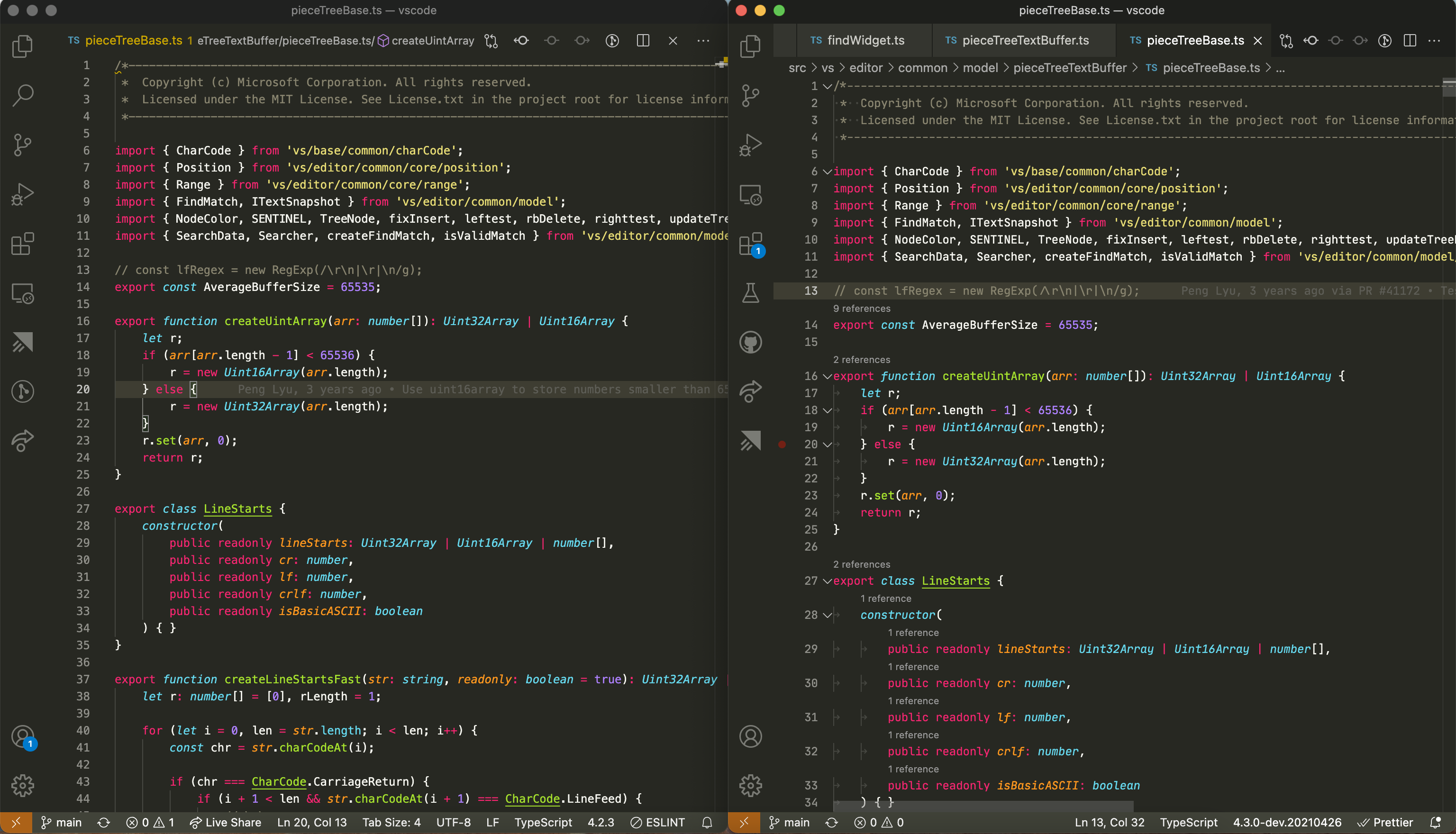The image size is (1456, 834).
Task: Open Extensions with badge 1 in right window
Action: (752, 245)
